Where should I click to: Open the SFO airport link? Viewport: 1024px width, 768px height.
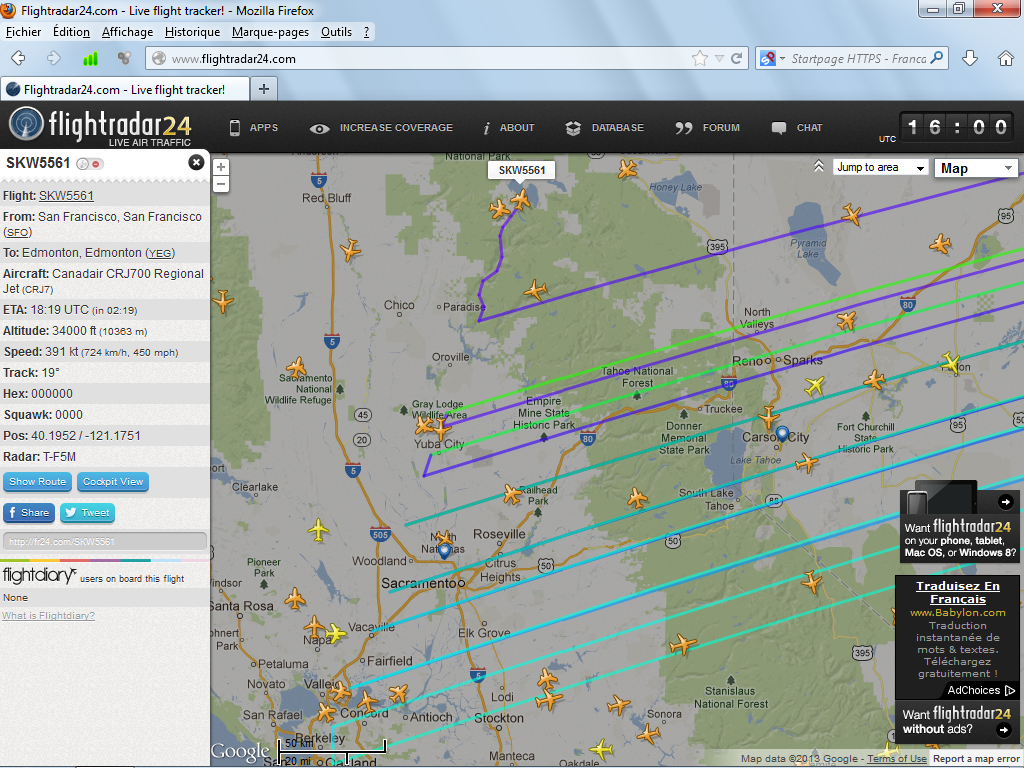coord(18,232)
